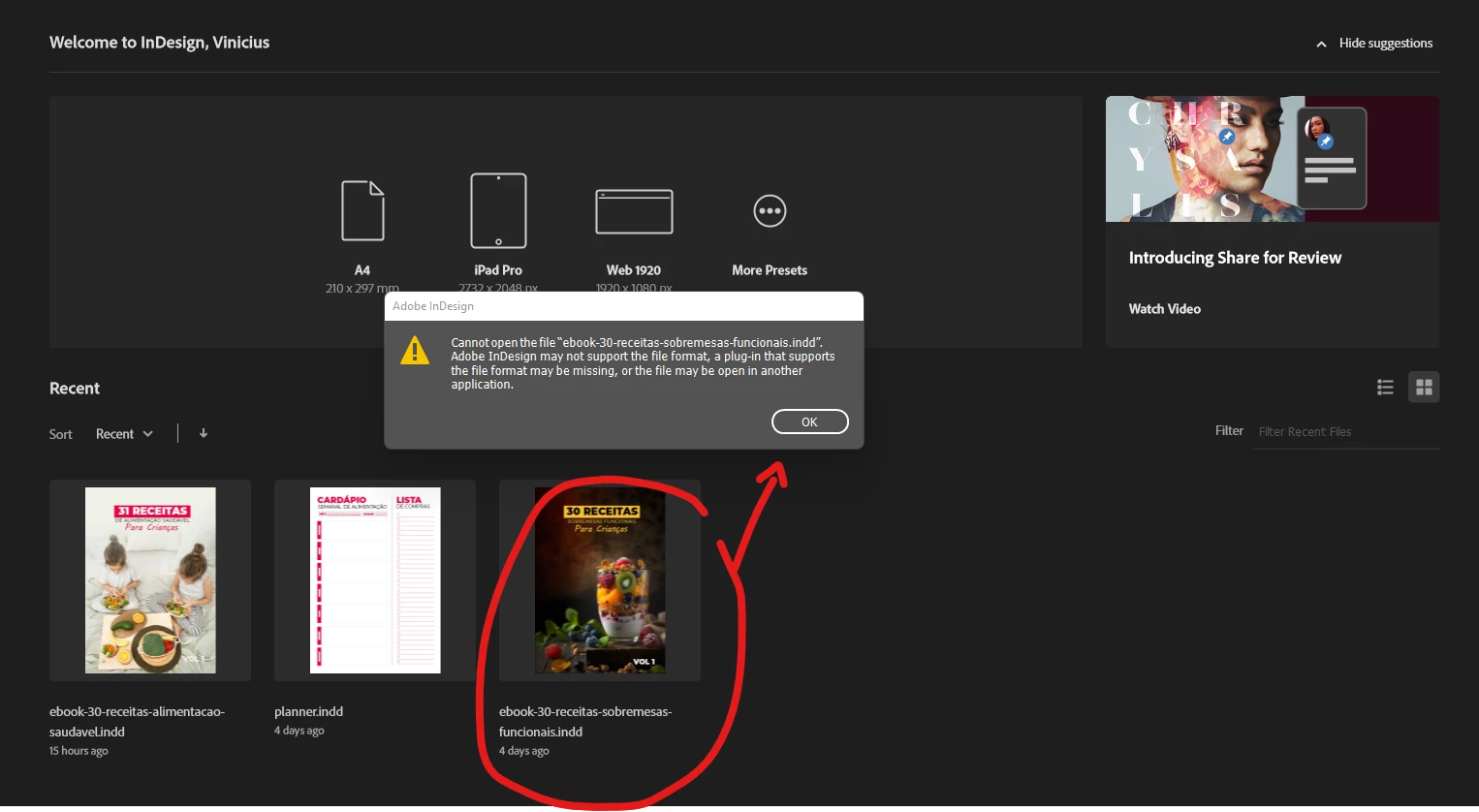Open the Watch Video link
This screenshot has height=812, width=1479.
[x=1164, y=308]
